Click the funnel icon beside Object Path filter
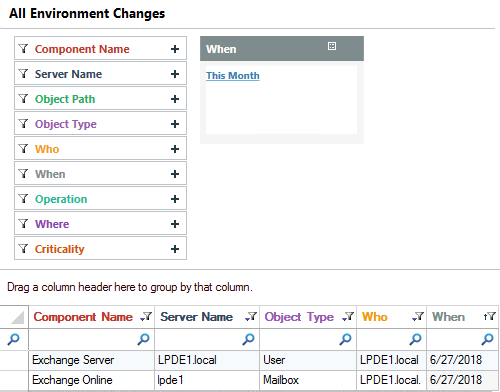The width and height of the screenshot is (500, 392). click(x=23, y=99)
